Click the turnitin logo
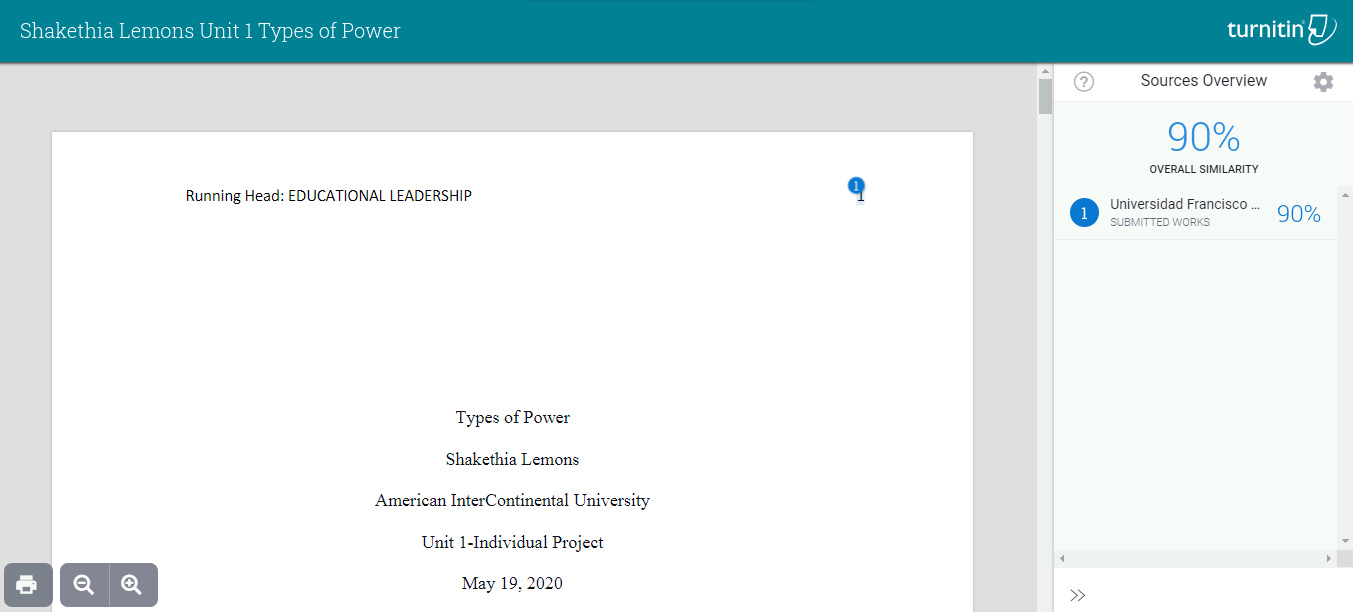The image size is (1353, 612). (1281, 30)
